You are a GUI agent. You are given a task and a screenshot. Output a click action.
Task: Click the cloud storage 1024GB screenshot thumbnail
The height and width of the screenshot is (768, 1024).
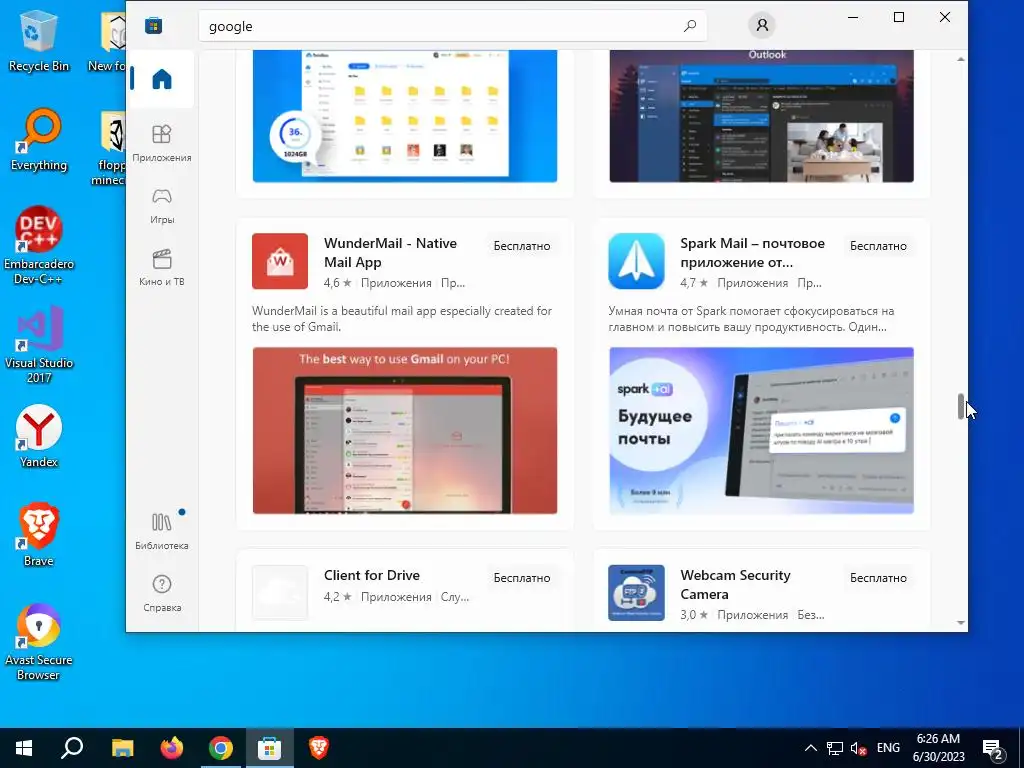click(x=405, y=116)
